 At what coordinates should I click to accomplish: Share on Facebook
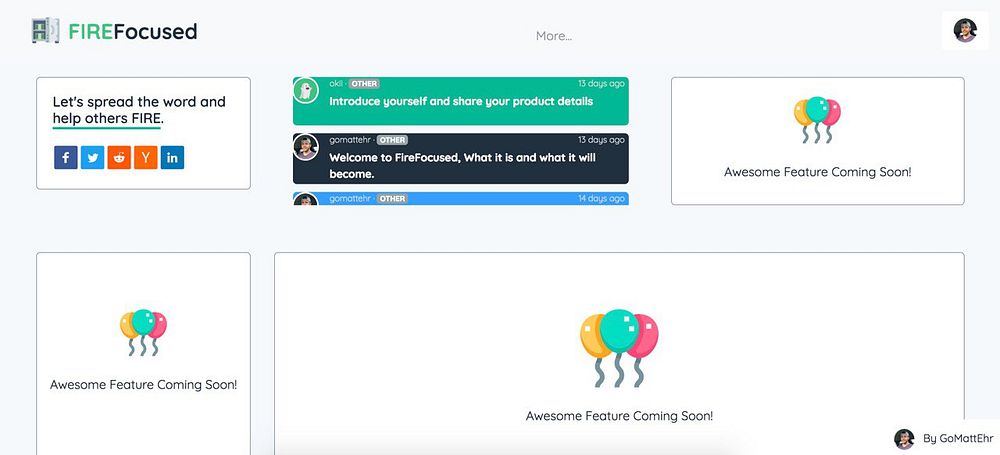tap(66, 157)
